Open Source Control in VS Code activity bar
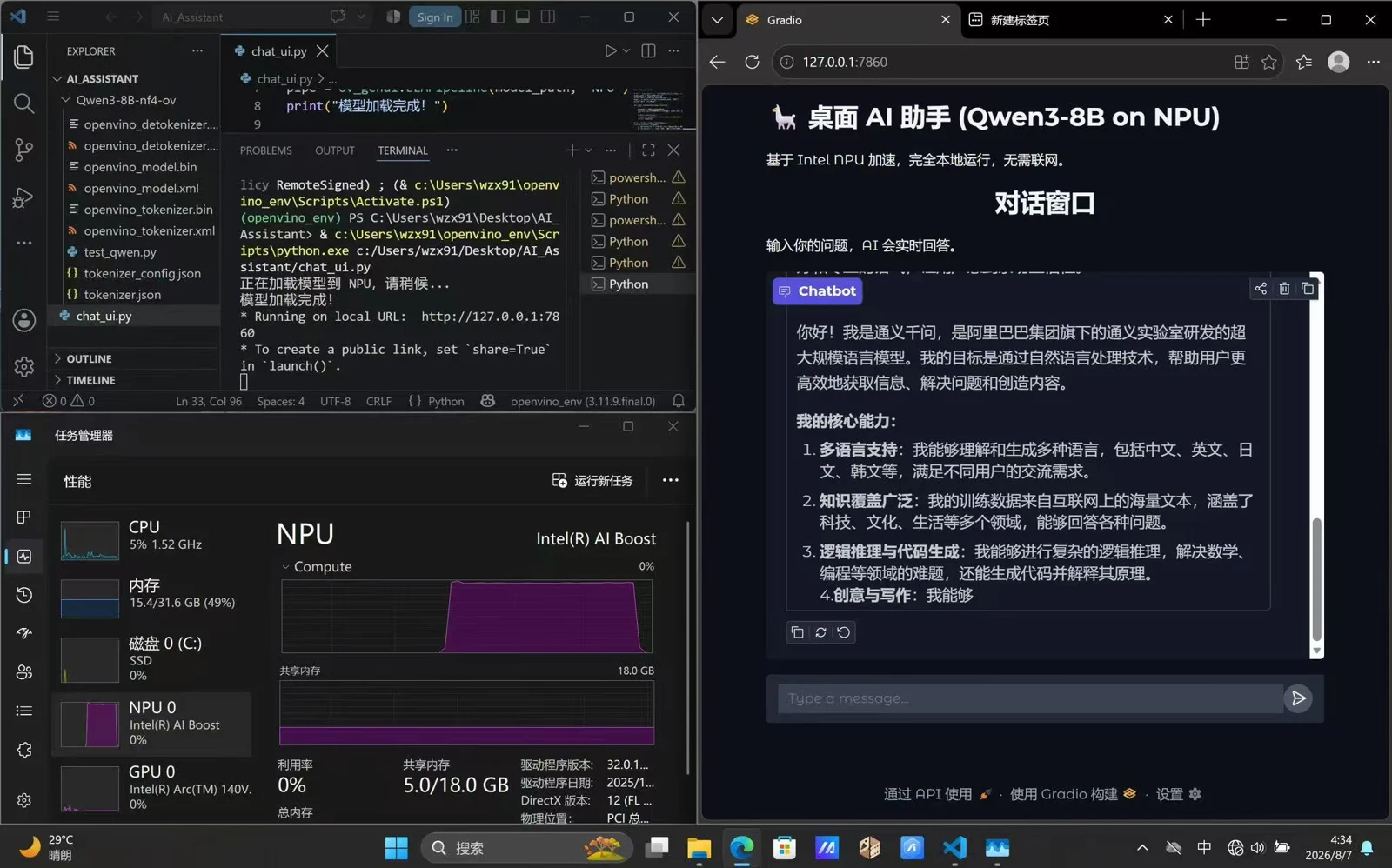The height and width of the screenshot is (868, 1392). 24,150
